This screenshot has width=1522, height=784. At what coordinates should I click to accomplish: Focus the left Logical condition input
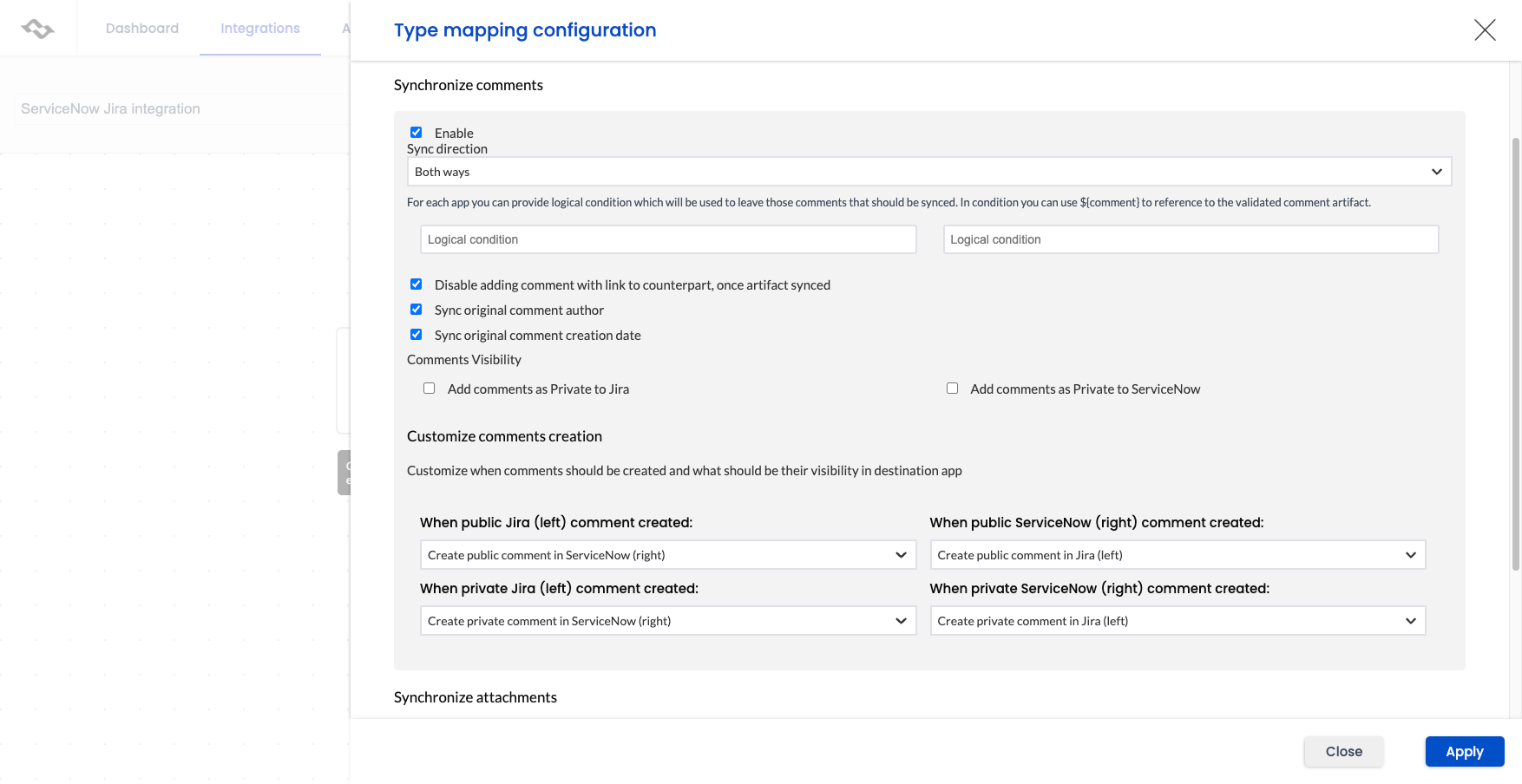[x=668, y=239]
